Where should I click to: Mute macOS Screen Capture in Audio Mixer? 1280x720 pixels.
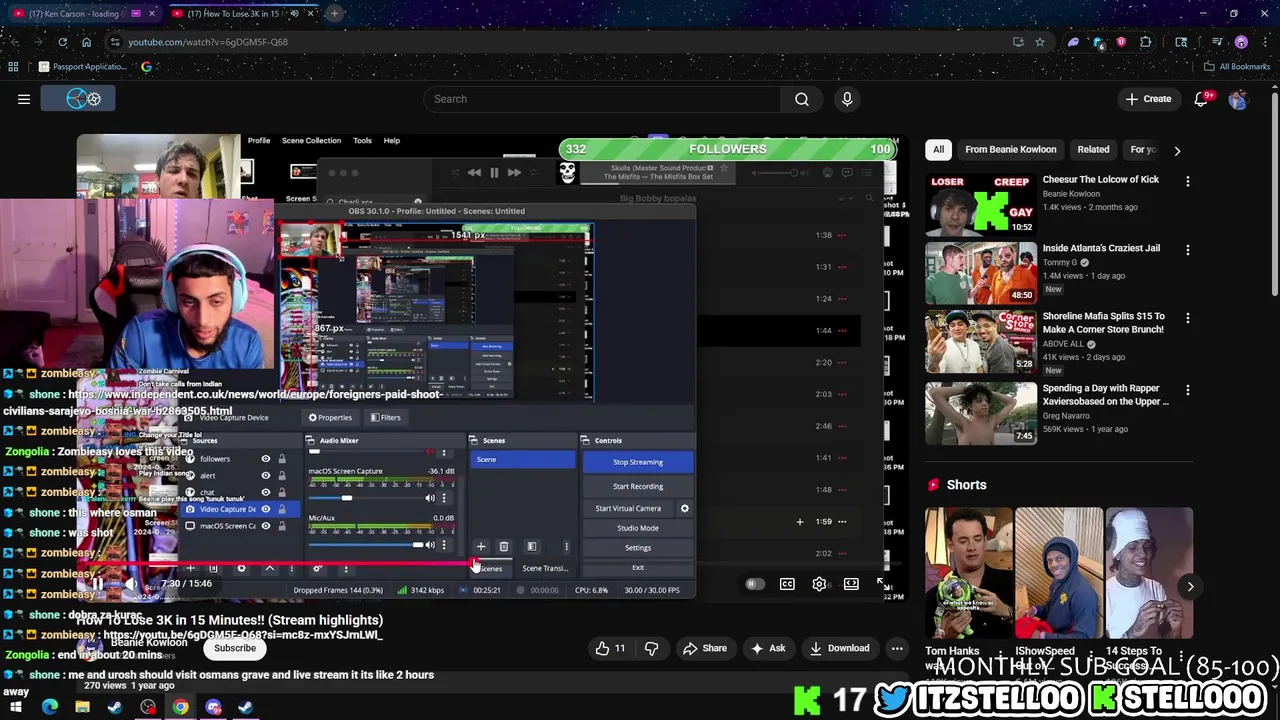point(431,498)
